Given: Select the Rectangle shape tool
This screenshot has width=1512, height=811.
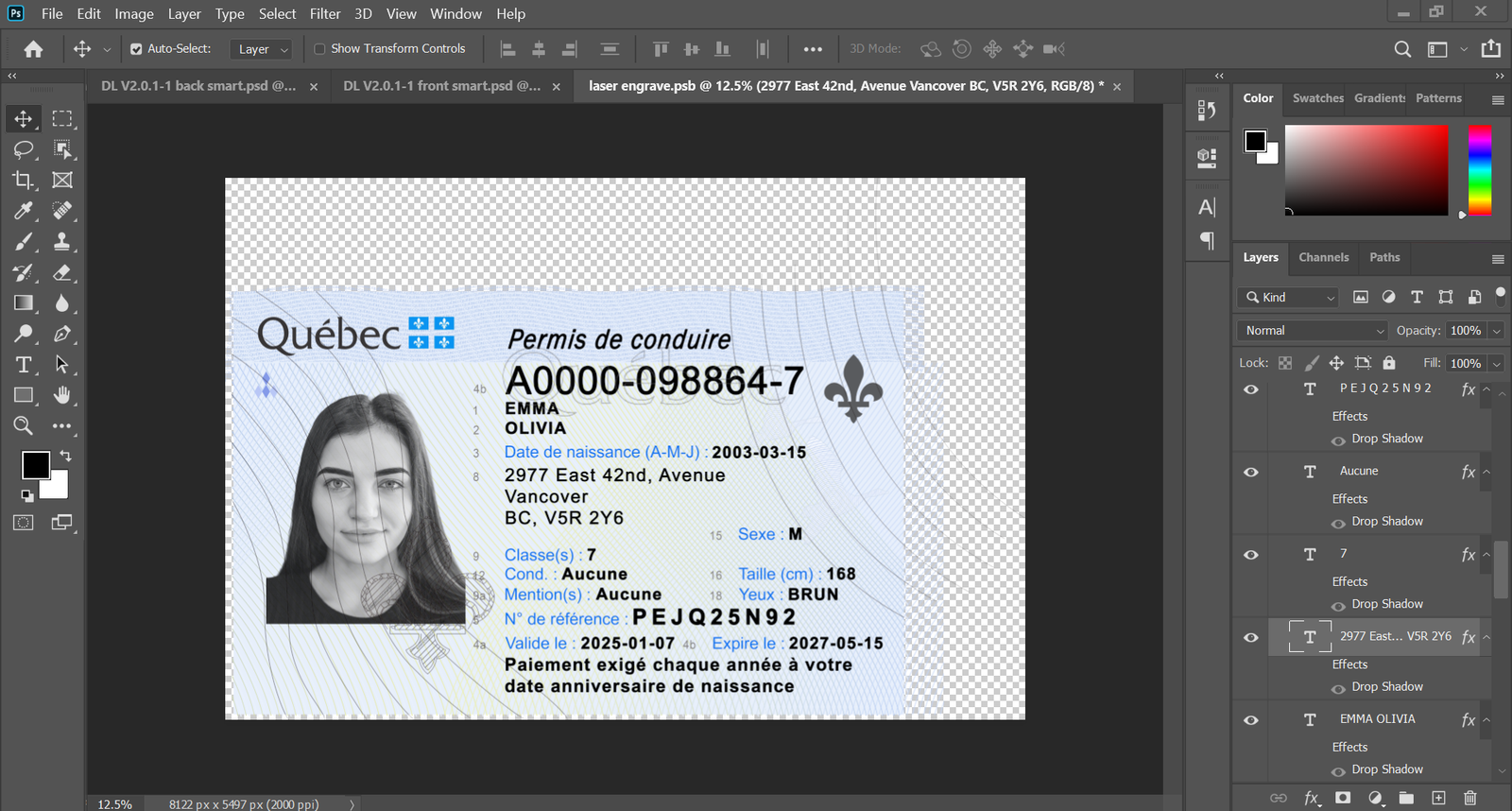Looking at the screenshot, I should [x=24, y=395].
